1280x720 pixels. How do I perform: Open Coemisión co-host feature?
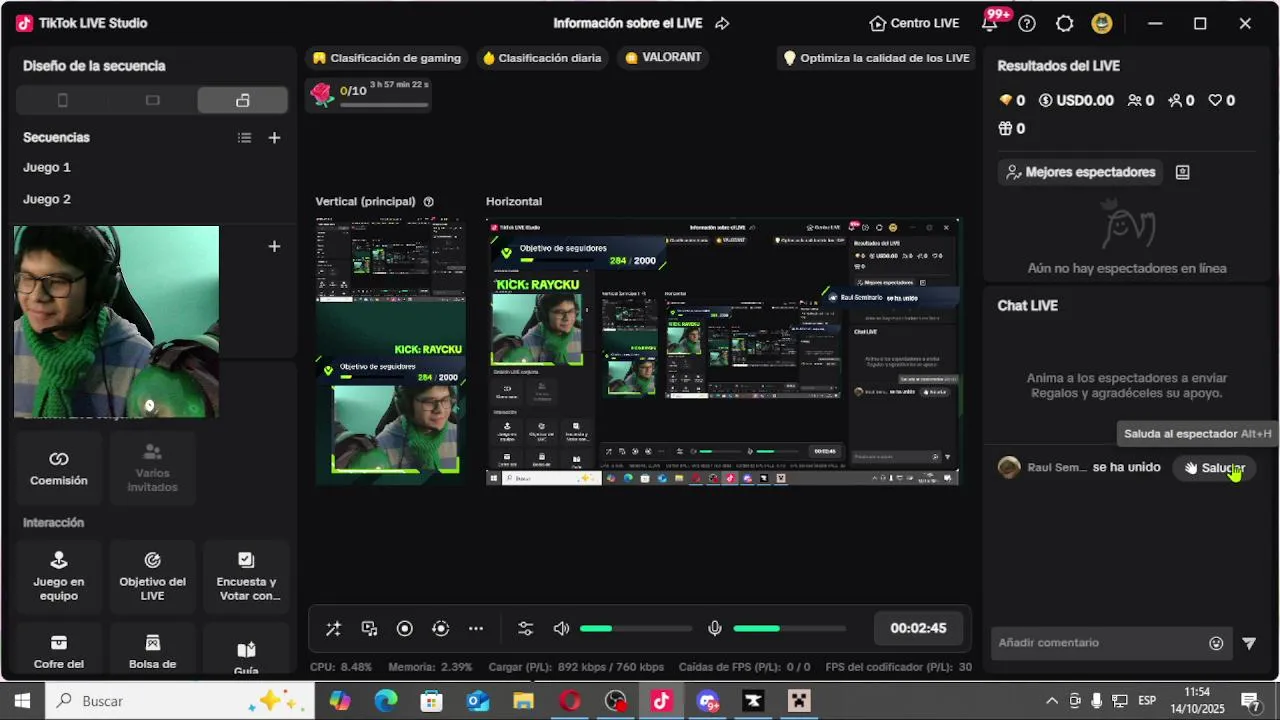click(x=59, y=469)
